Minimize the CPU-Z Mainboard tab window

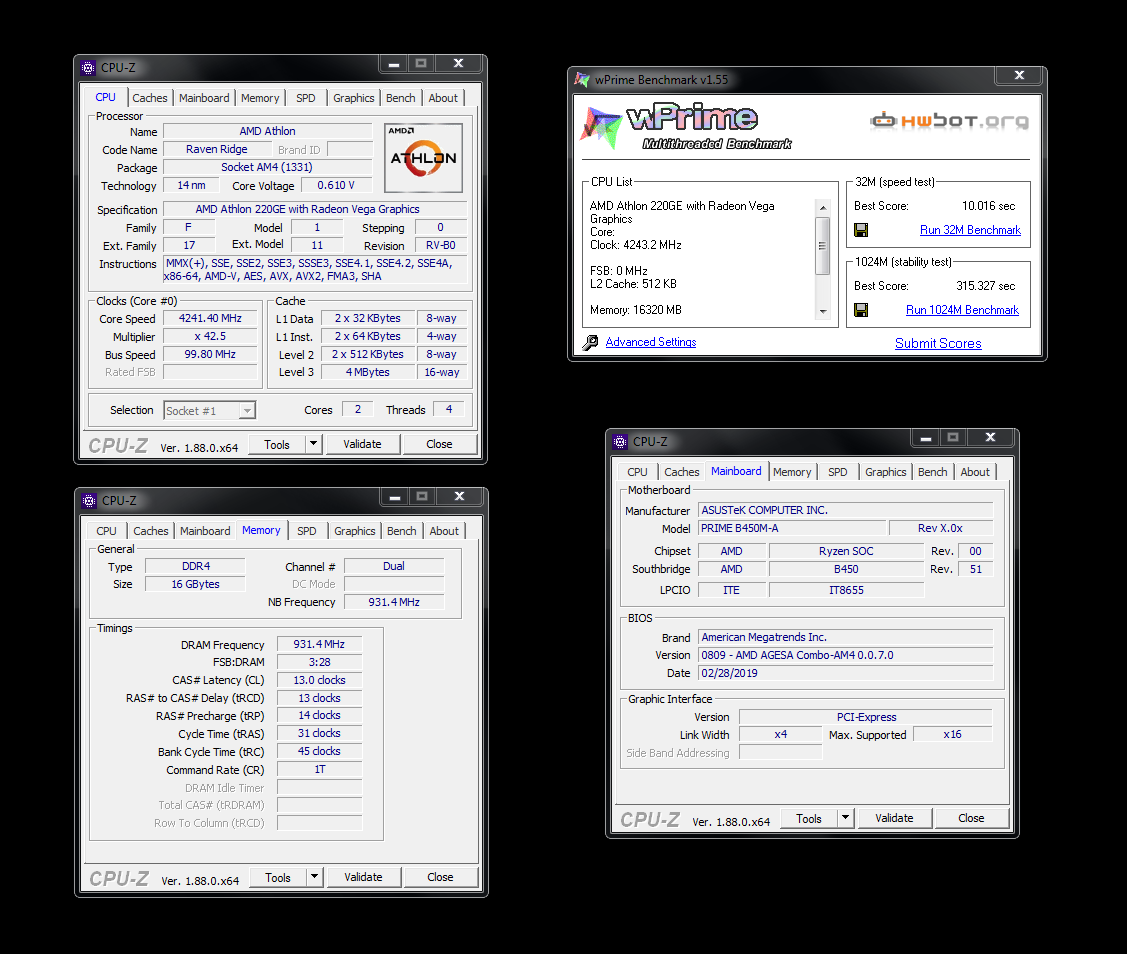pyautogui.click(x=926, y=438)
